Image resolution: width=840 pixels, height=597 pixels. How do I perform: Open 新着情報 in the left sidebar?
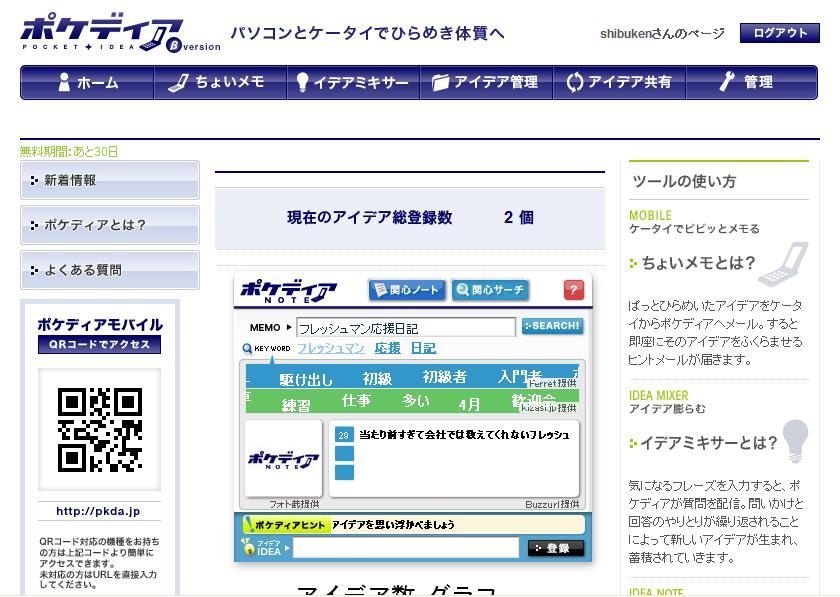pyautogui.click(x=110, y=180)
